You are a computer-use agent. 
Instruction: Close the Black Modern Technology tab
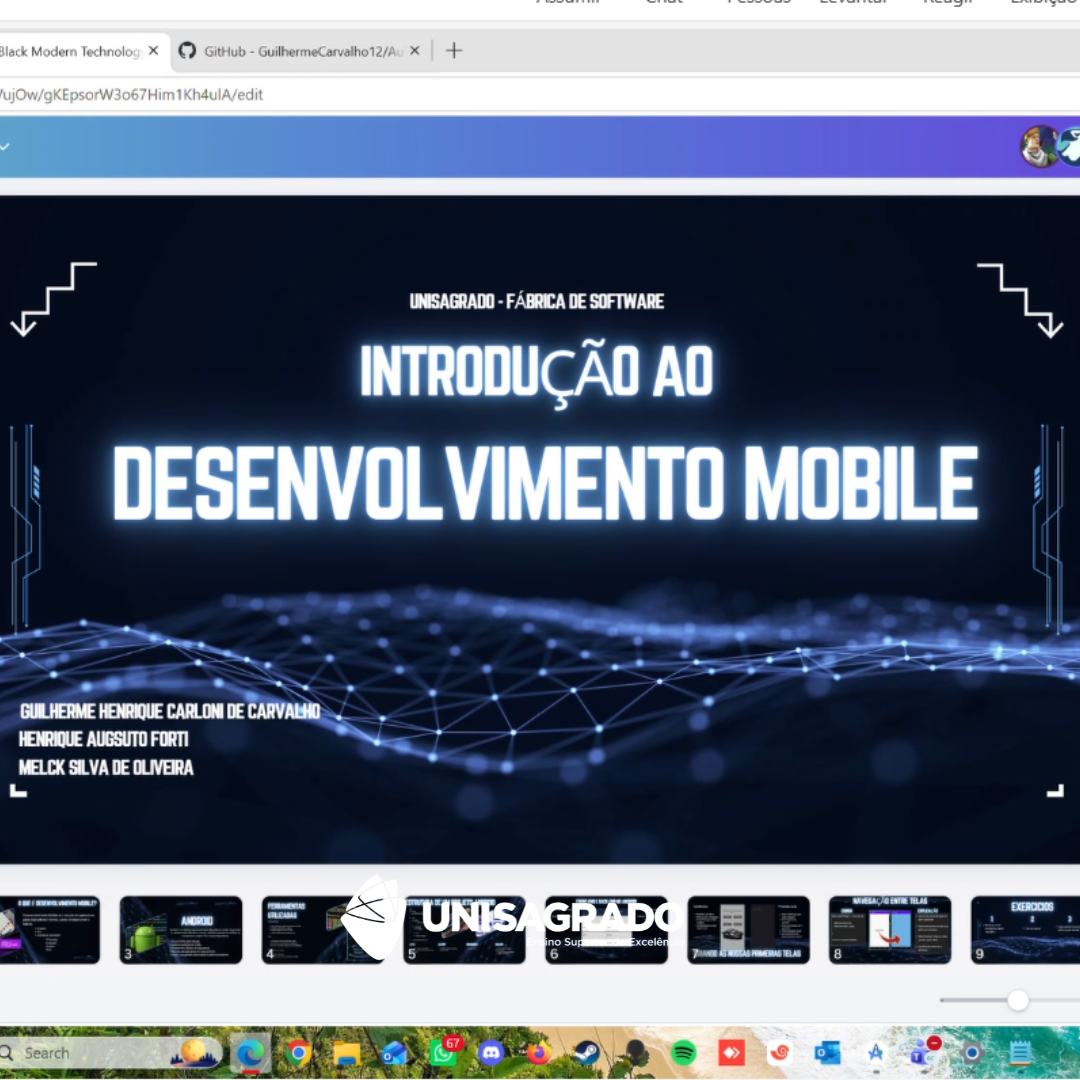pyautogui.click(x=154, y=51)
